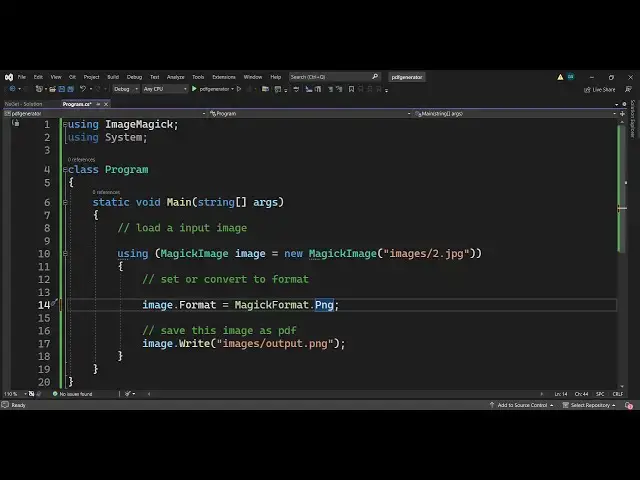640x480 pixels.
Task: Open the Build menu
Action: pyautogui.click(x=113, y=77)
